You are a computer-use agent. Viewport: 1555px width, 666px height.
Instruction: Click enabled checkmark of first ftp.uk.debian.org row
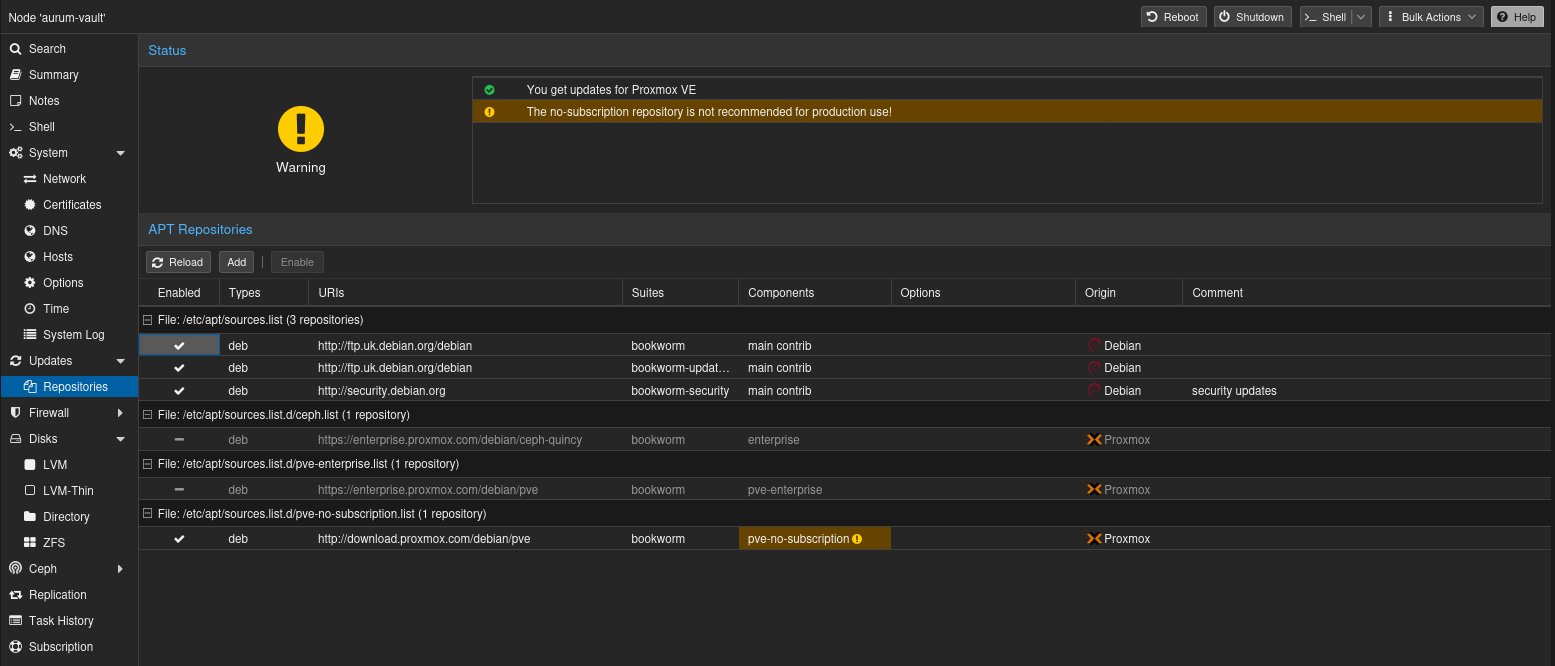click(179, 346)
